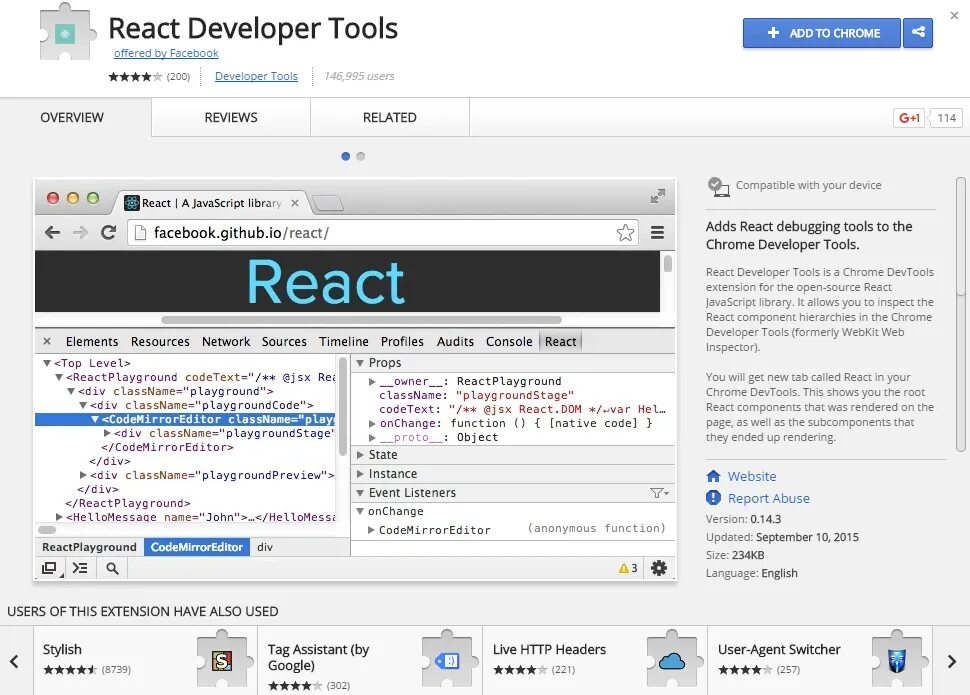
Task: Click the fullscreen expand arrows icon
Action: click(658, 196)
